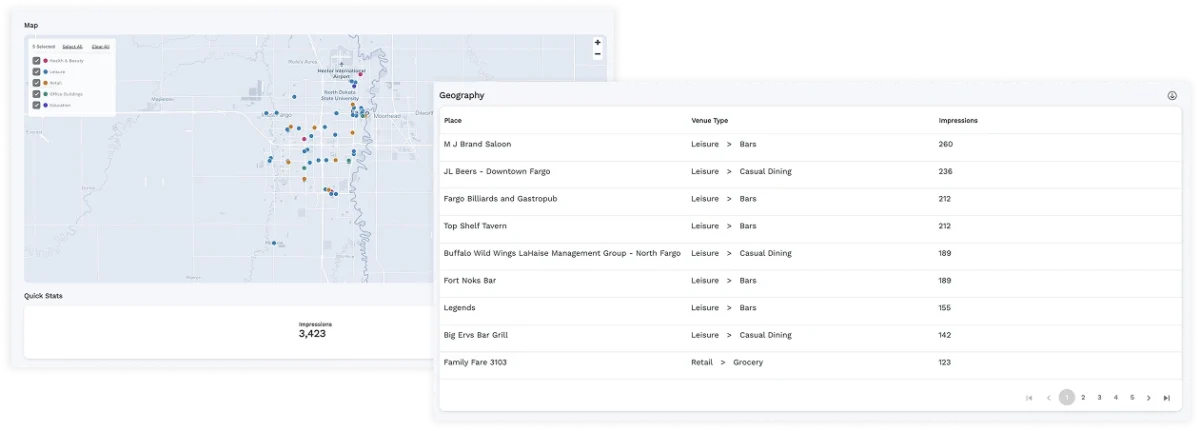Jump to the first results page
This screenshot has width=1200, height=431.
click(1029, 398)
